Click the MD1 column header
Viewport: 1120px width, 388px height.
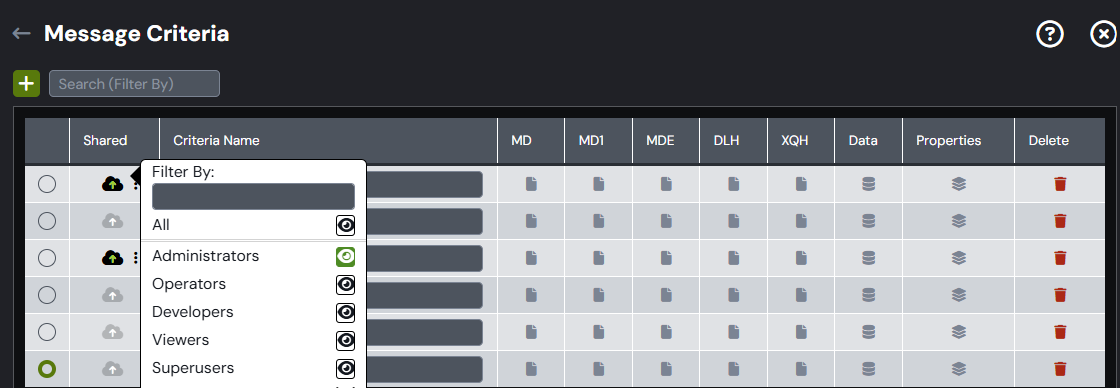point(591,141)
